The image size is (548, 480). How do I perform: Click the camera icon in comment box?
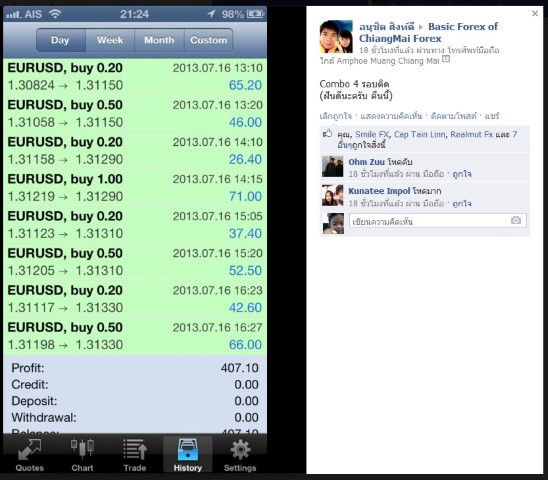[x=516, y=221]
